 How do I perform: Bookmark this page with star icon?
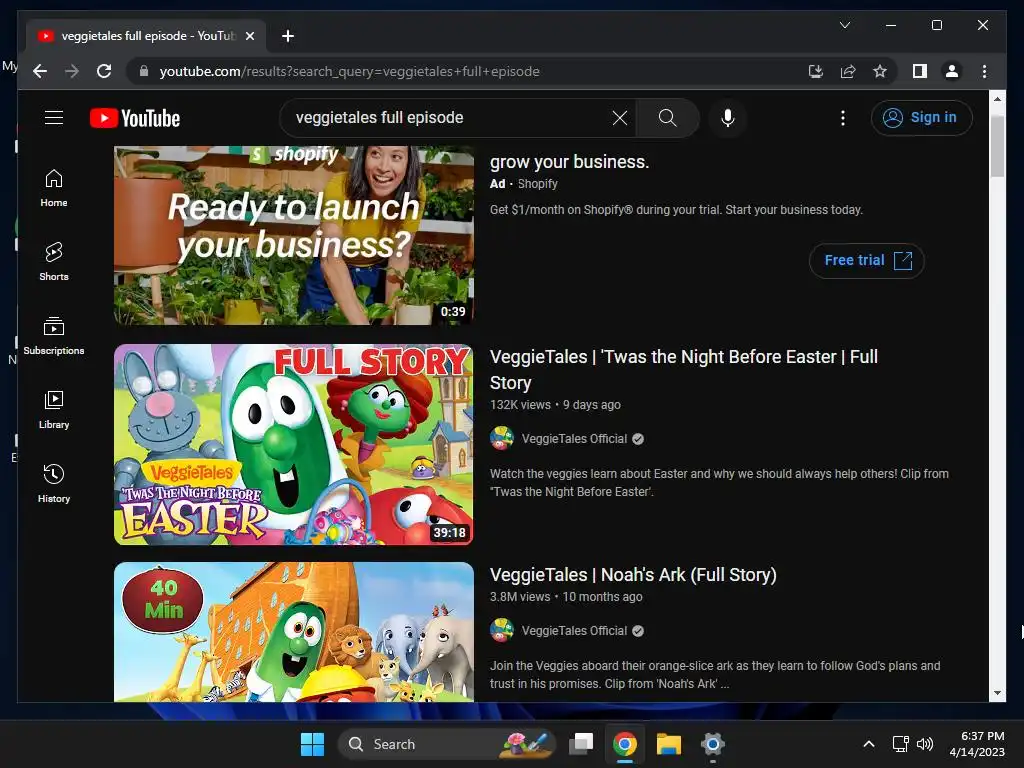[x=880, y=71]
